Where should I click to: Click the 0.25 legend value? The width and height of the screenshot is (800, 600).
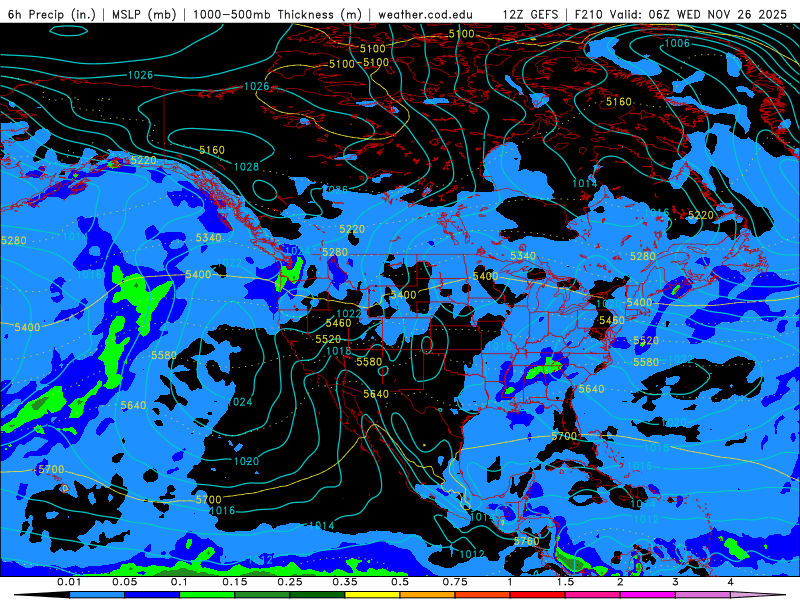point(290,582)
